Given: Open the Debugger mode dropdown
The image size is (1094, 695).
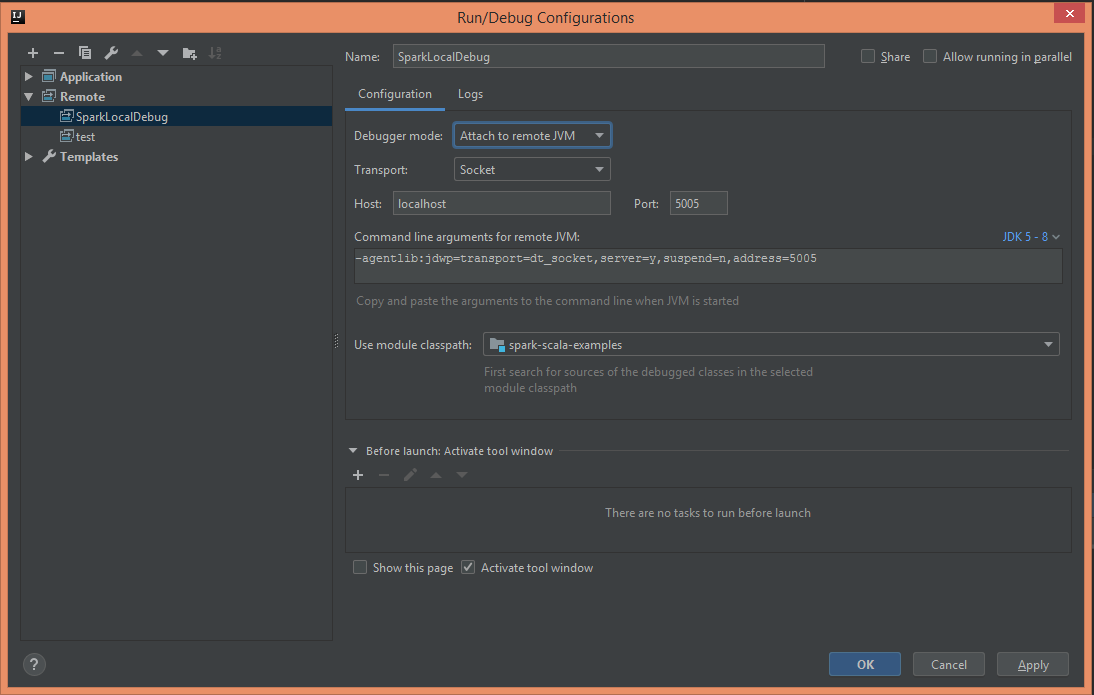Looking at the screenshot, I should (x=532, y=135).
